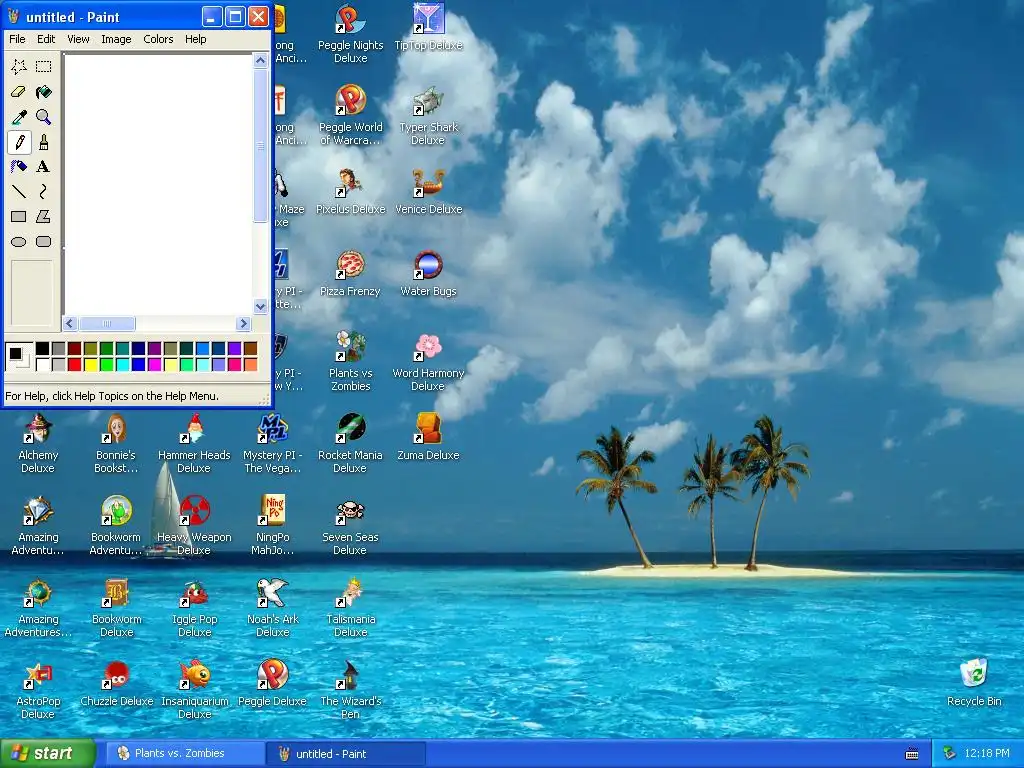Select the Curve tool in Paint
The width and height of the screenshot is (1024, 768).
44,191
